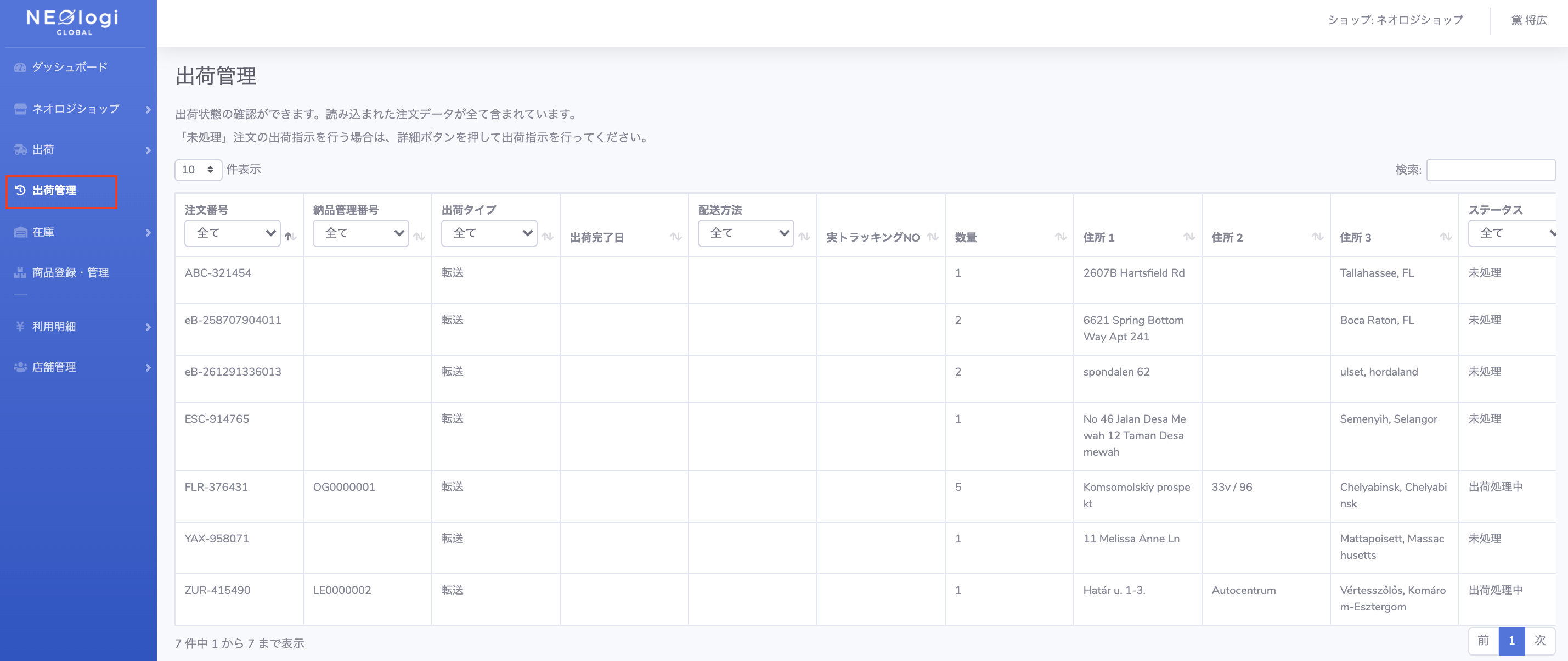The width and height of the screenshot is (1568, 661).
Task: Sort by 住所 2 using its sort arrows
Action: 1318,237
